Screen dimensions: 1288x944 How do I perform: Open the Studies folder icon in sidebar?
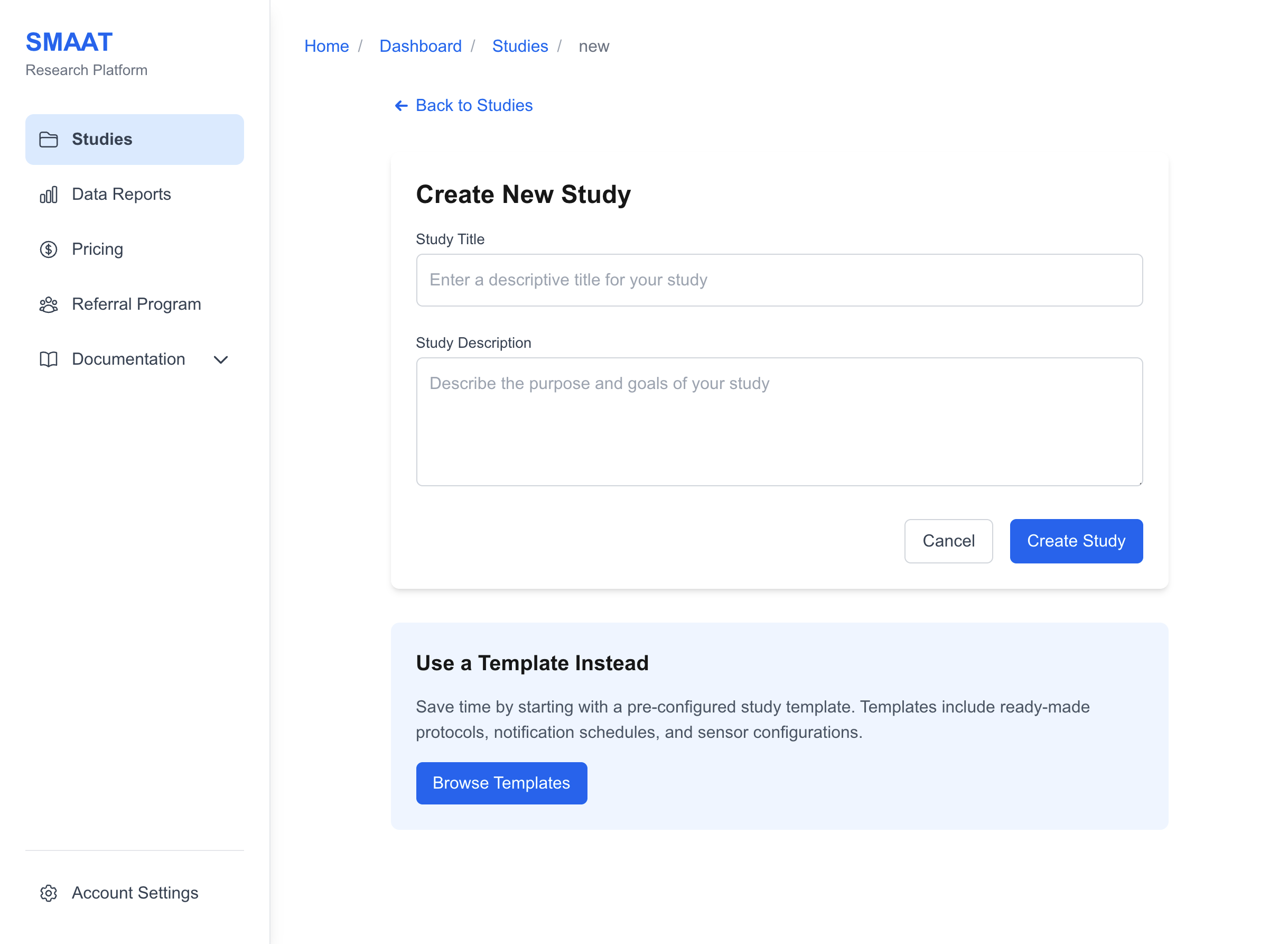[49, 139]
